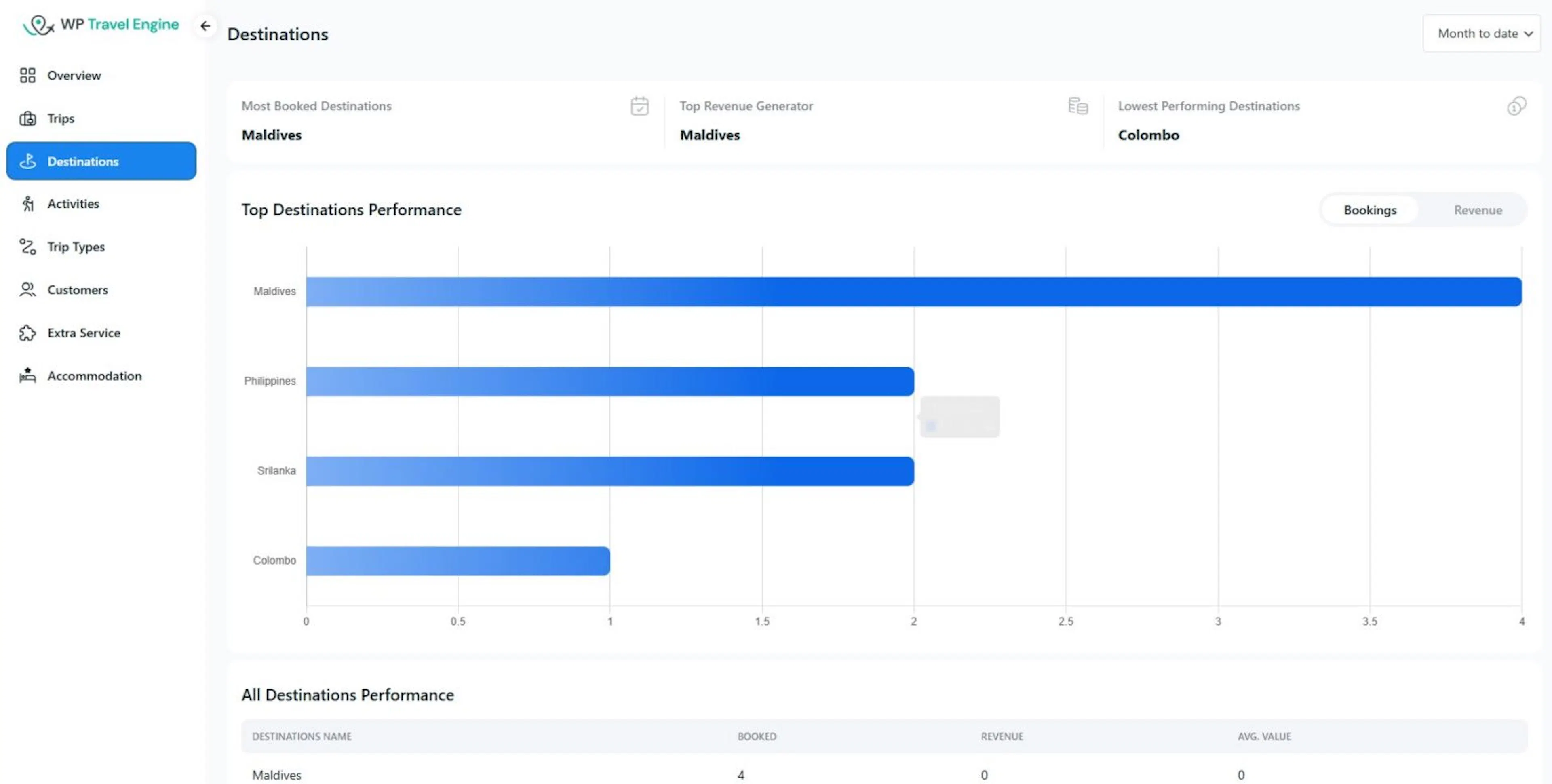Click the Maldives bar in chart

[913, 292]
